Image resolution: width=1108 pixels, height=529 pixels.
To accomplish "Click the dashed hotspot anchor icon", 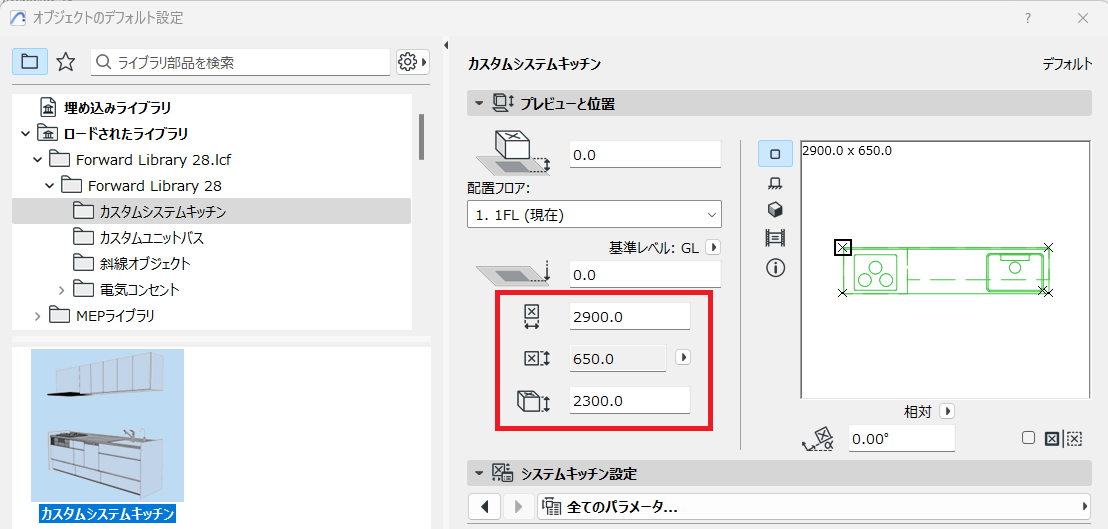I will 1073,439.
